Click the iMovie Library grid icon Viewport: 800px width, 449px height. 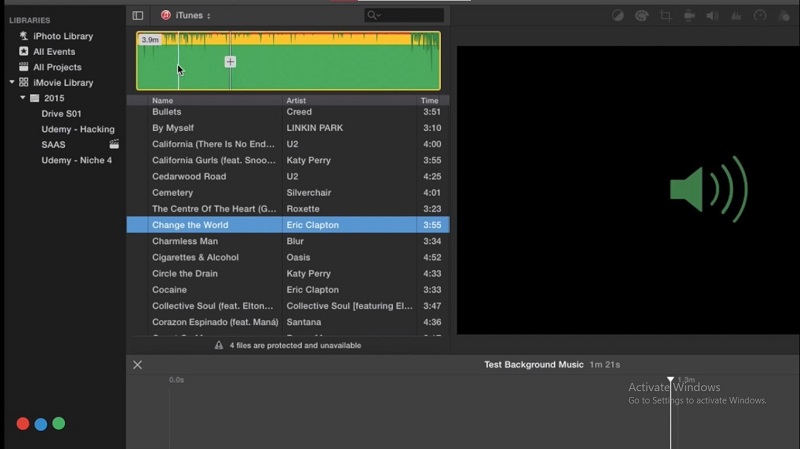pos(23,82)
